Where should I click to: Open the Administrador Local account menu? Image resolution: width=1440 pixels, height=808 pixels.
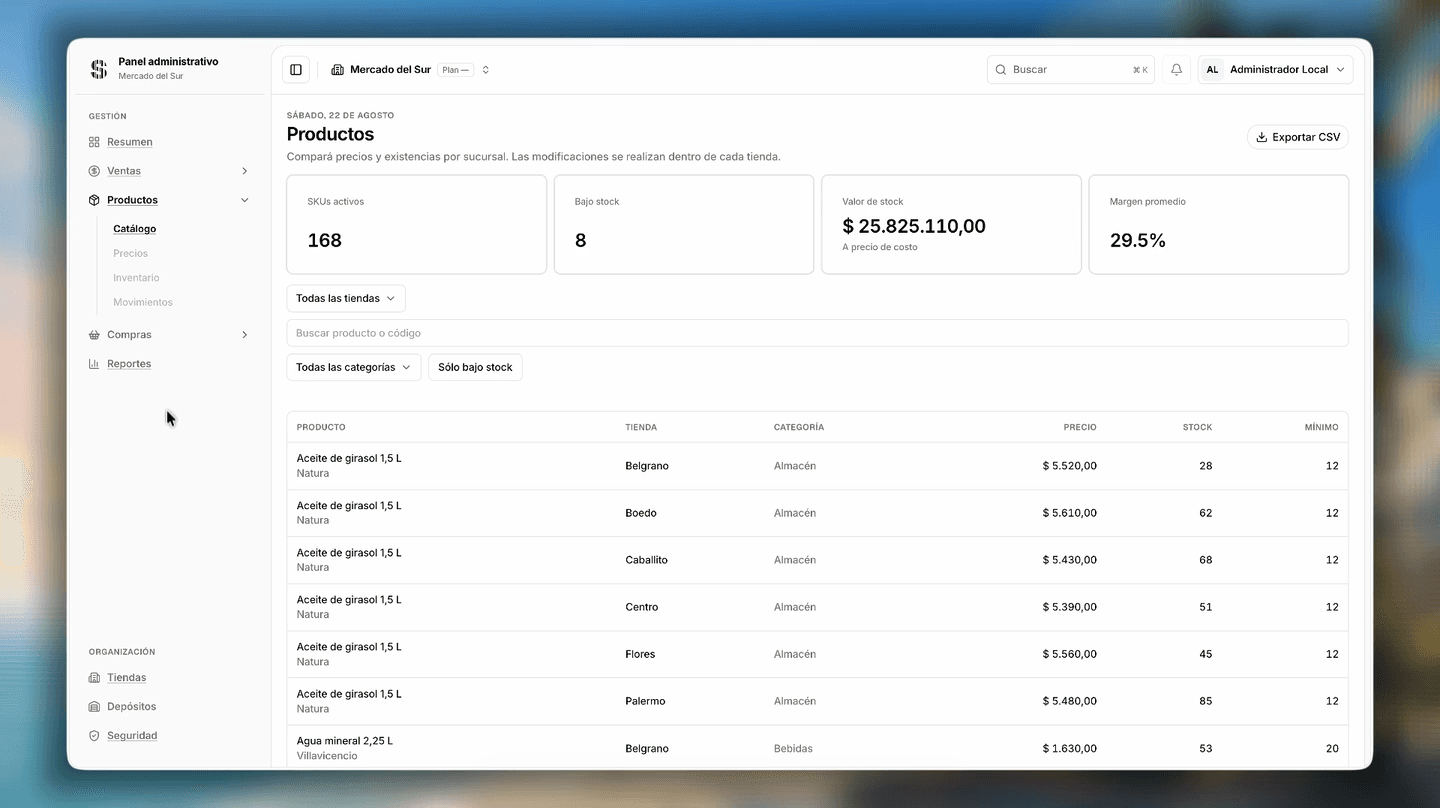click(1276, 70)
